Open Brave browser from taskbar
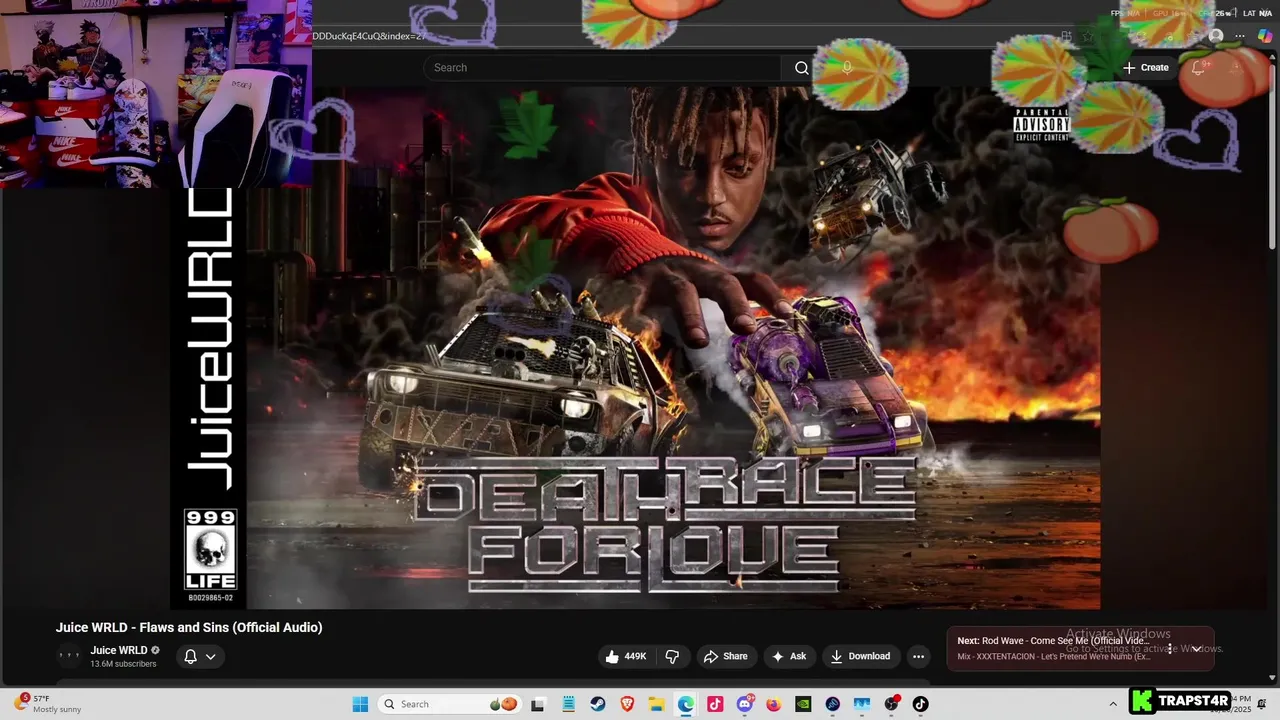Image resolution: width=1280 pixels, height=720 pixels. pyautogui.click(x=627, y=704)
